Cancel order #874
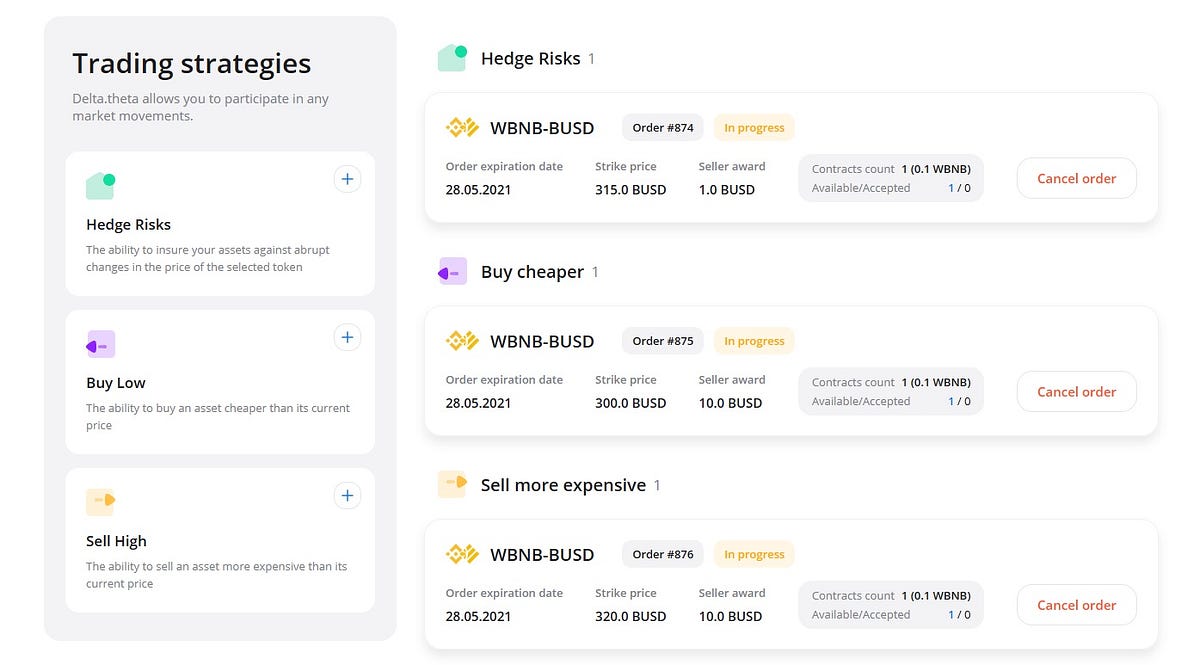 tap(1077, 178)
